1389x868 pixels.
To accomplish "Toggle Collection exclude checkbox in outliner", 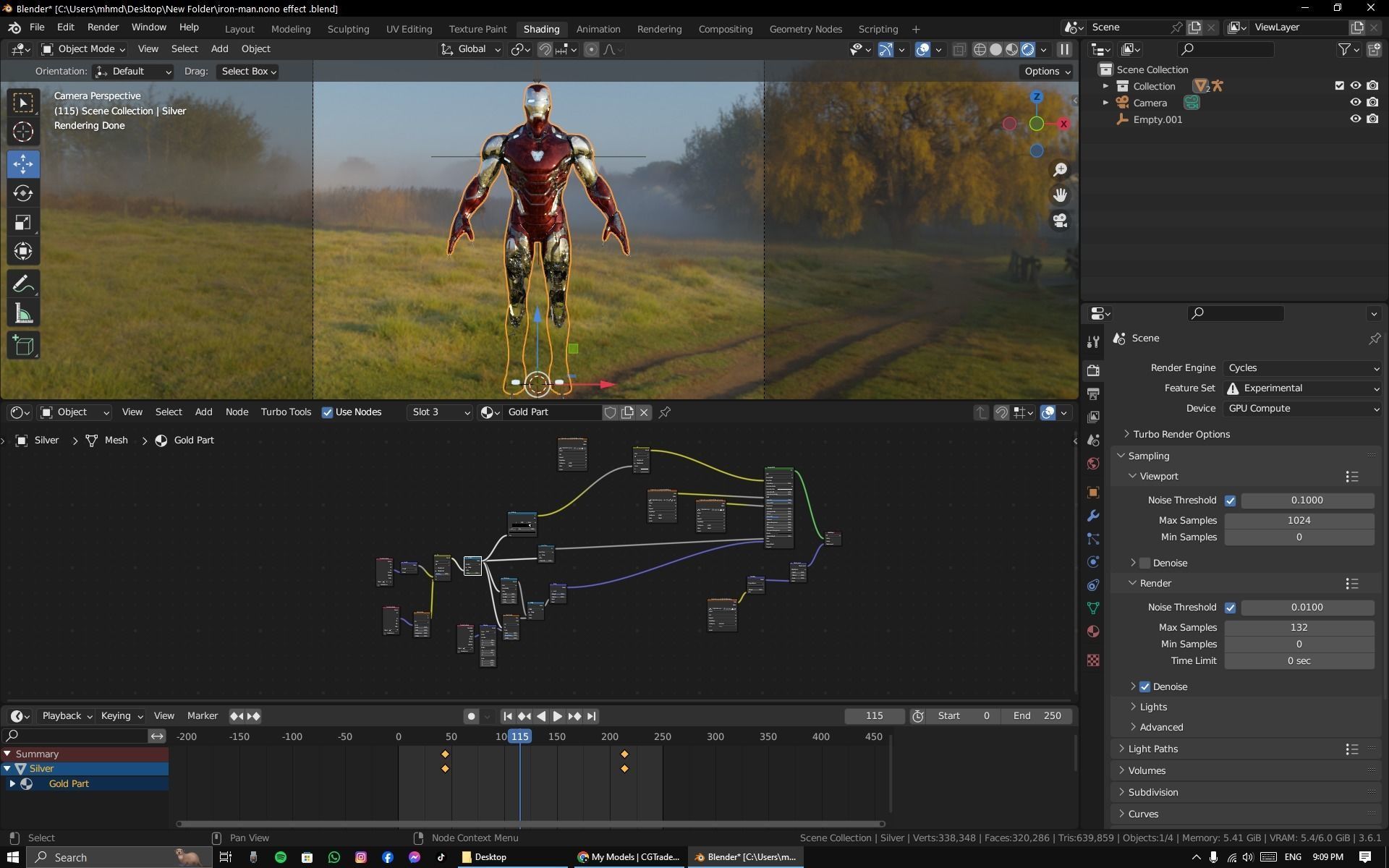I will tap(1340, 85).
